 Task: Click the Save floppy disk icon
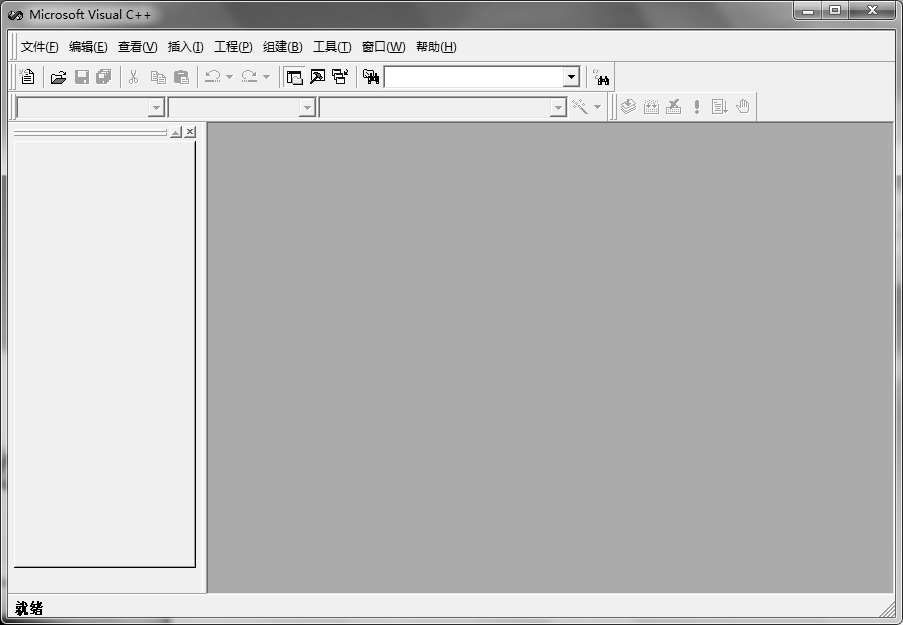click(x=82, y=77)
